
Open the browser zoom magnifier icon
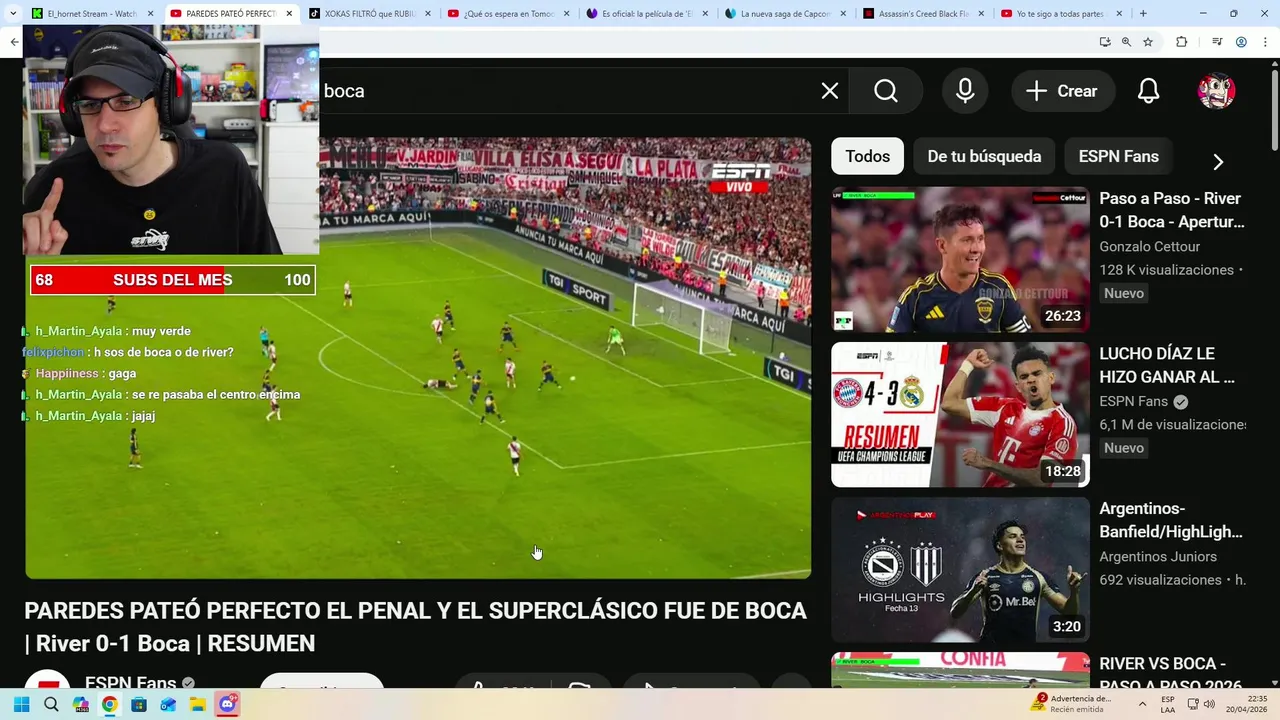(x=1126, y=42)
